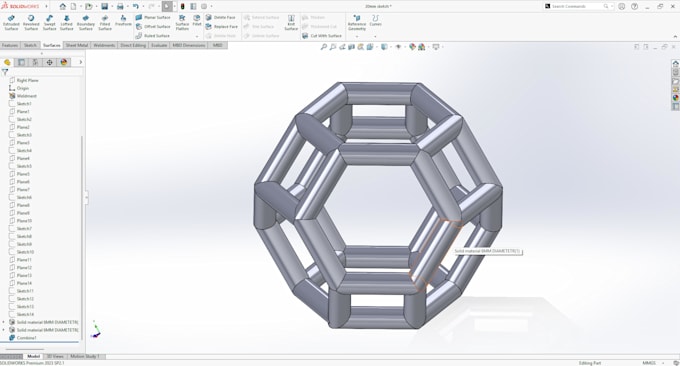Image resolution: width=680 pixels, height=366 pixels.
Task: Switch to the Motion Study 1 tab
Action: point(85,356)
